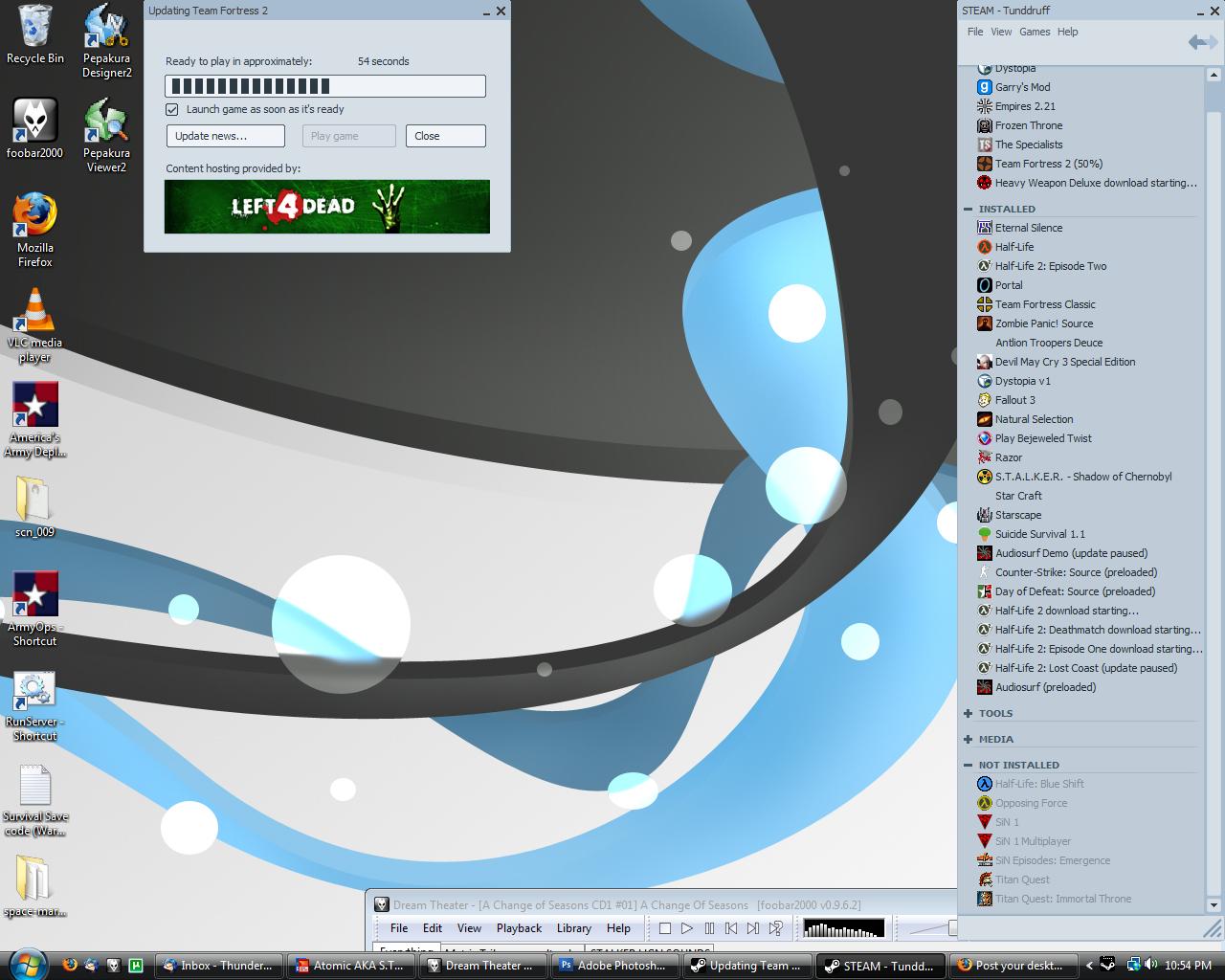Select the Half-Life icon in Steam list

click(985, 247)
